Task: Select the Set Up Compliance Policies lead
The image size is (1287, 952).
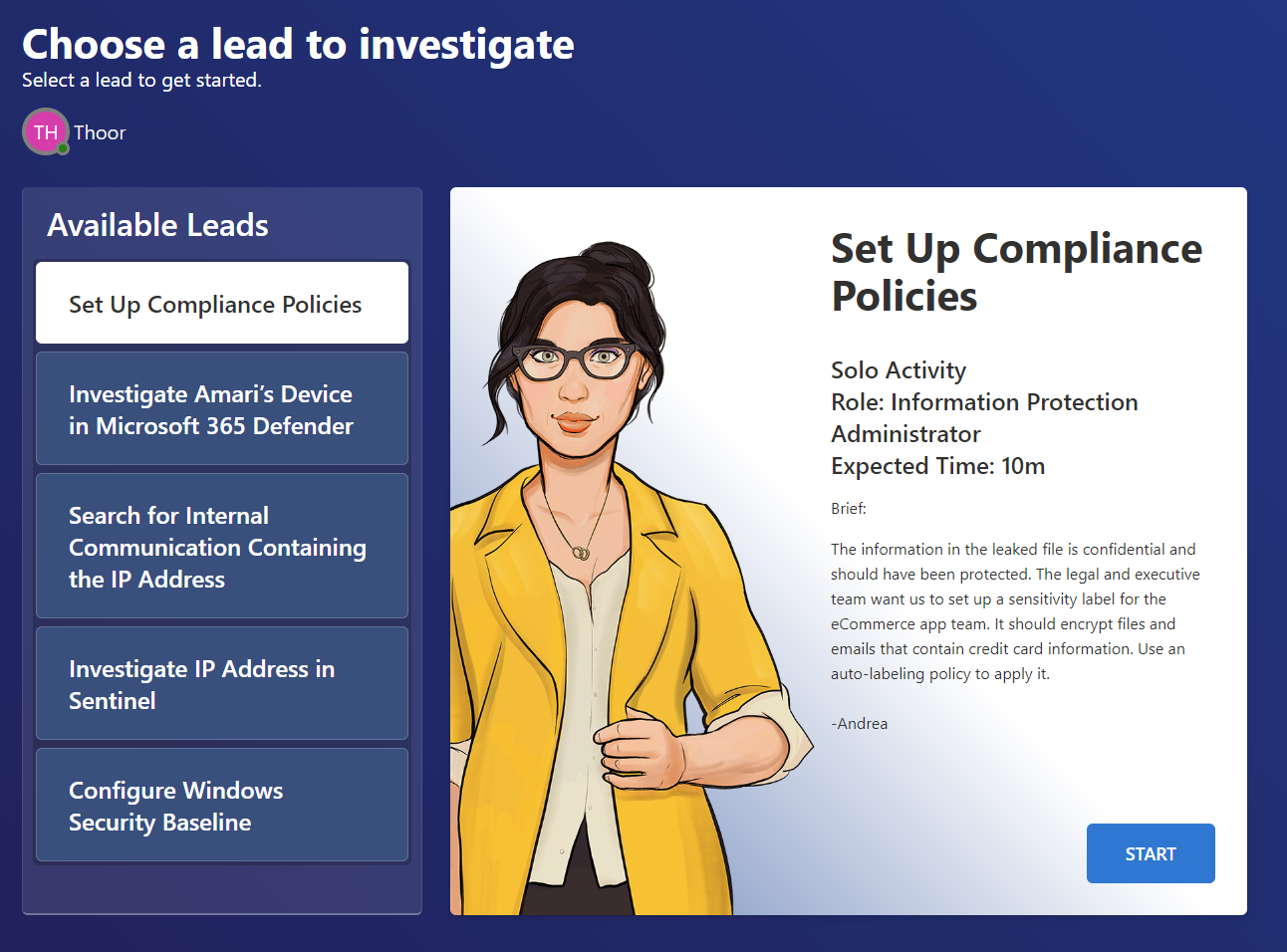Action: 222,303
